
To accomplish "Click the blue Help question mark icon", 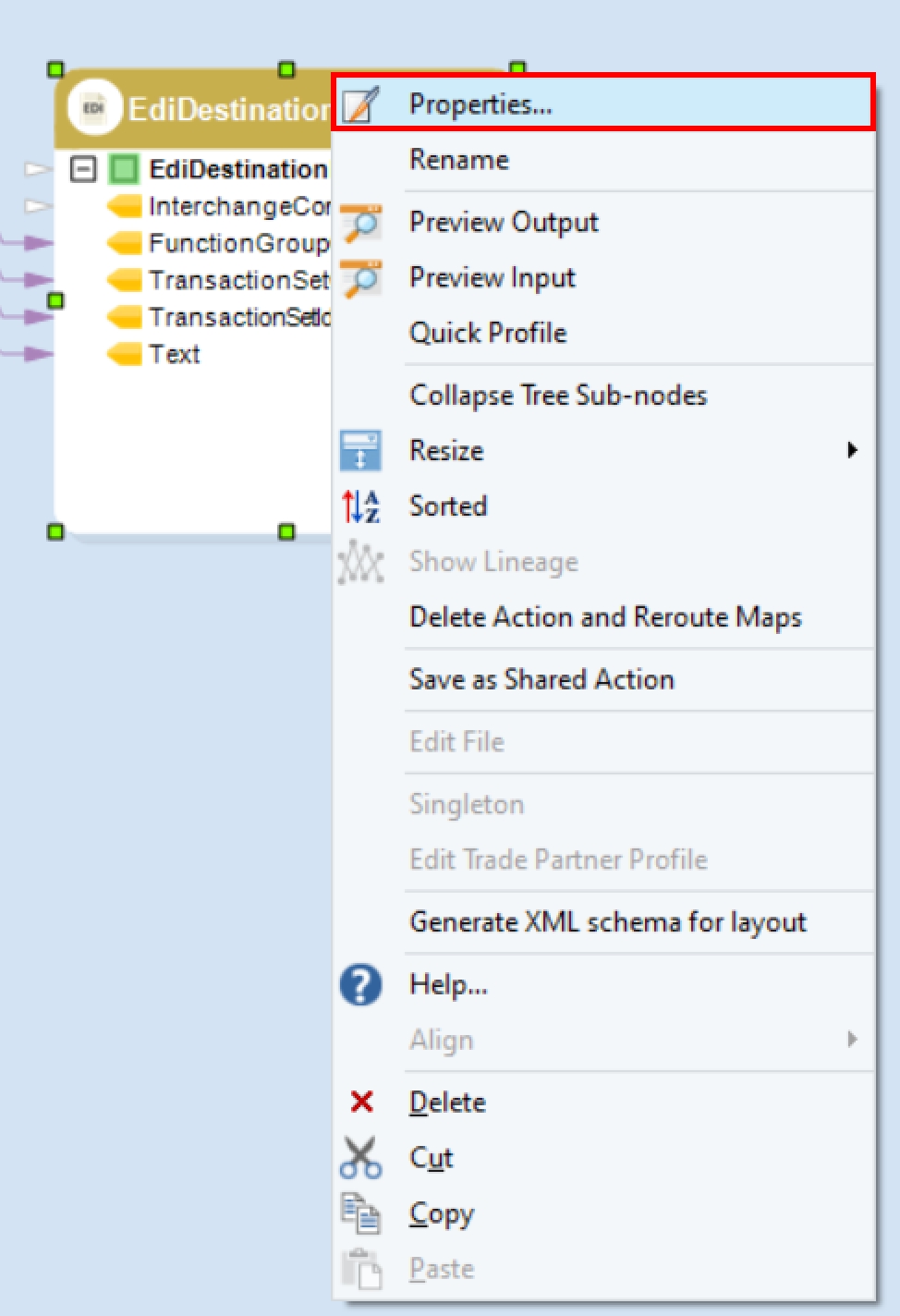I will tap(360, 984).
